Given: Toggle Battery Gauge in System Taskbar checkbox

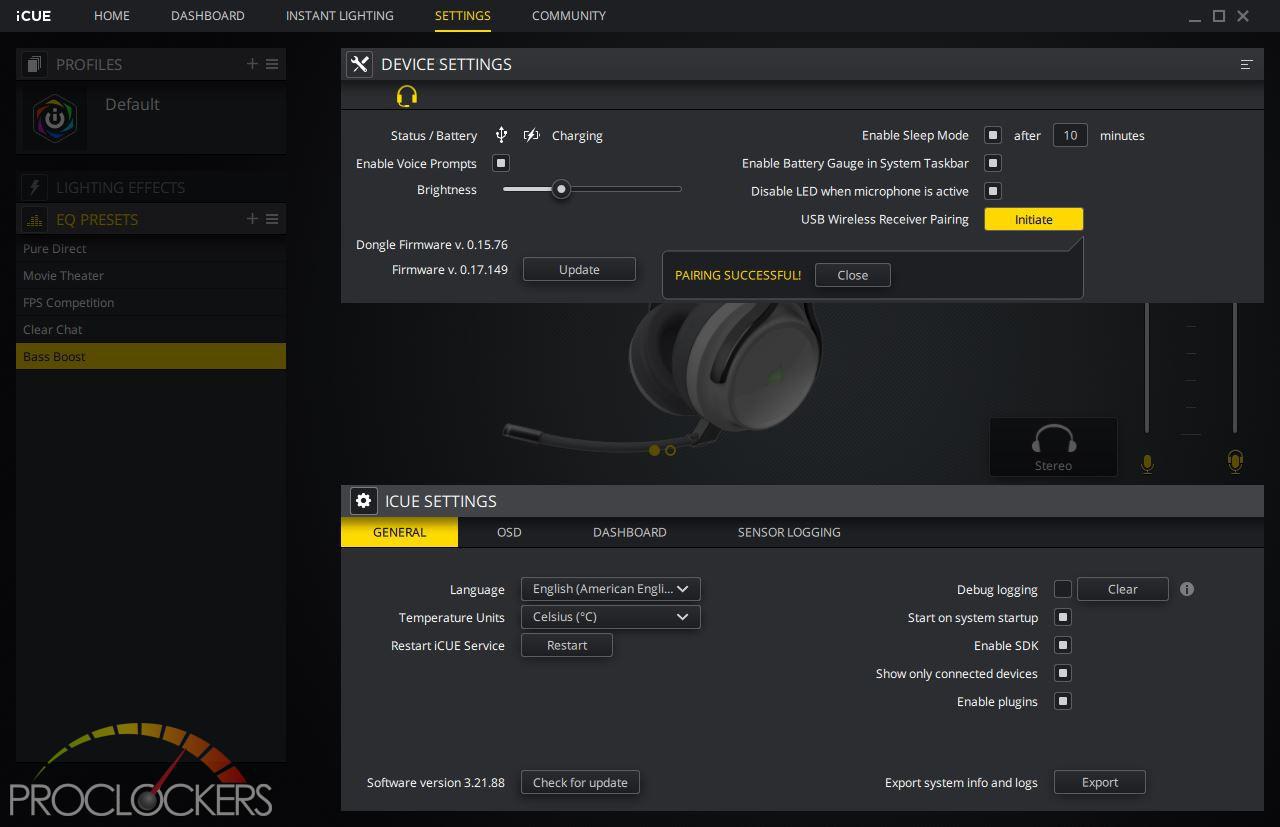Looking at the screenshot, I should [x=993, y=163].
